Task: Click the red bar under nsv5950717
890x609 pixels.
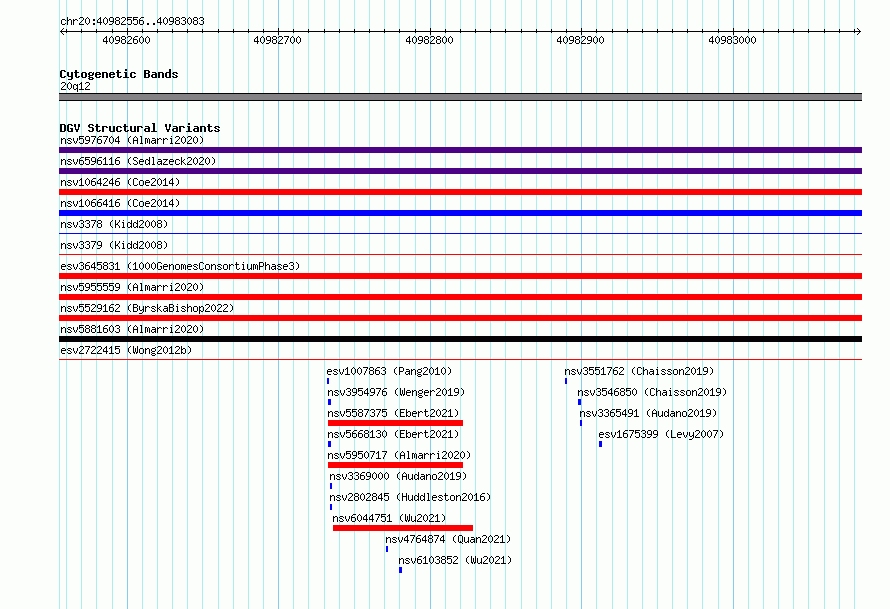Action: point(396,465)
